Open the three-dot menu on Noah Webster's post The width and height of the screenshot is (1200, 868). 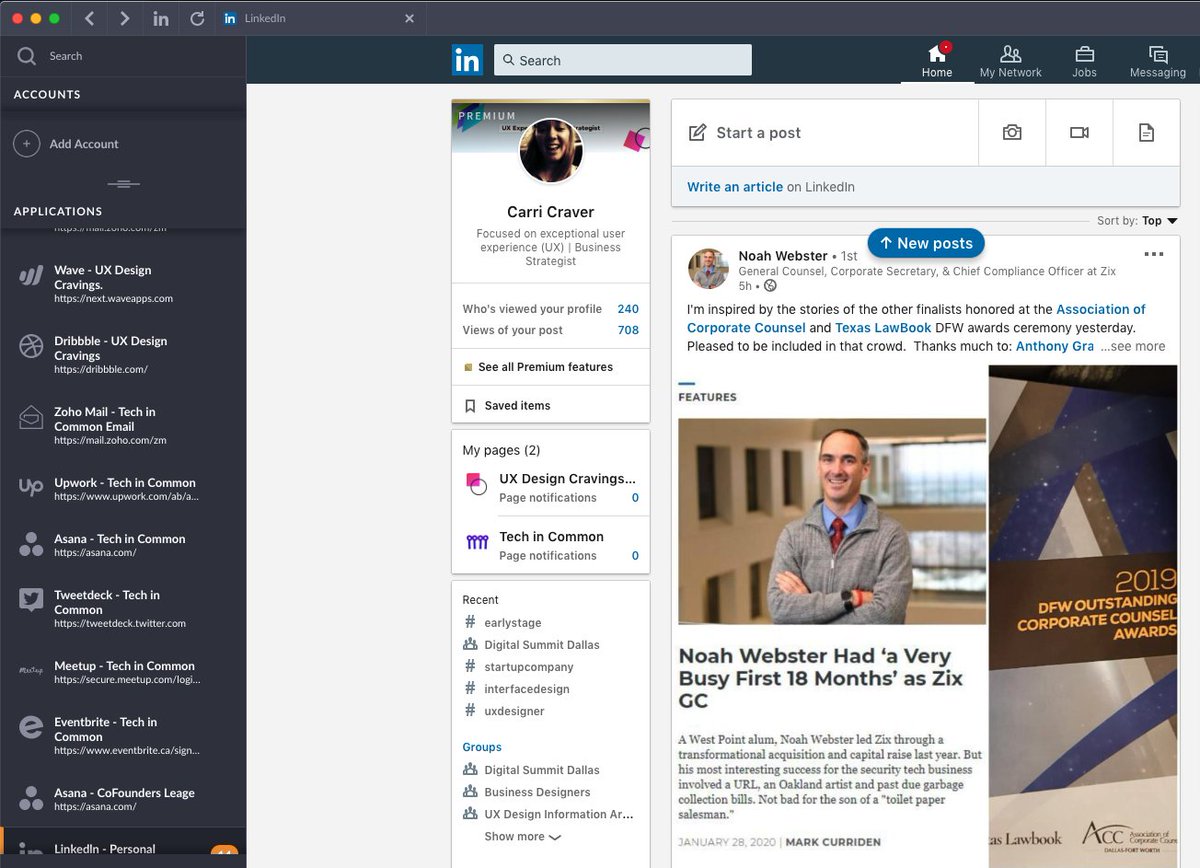[1154, 254]
